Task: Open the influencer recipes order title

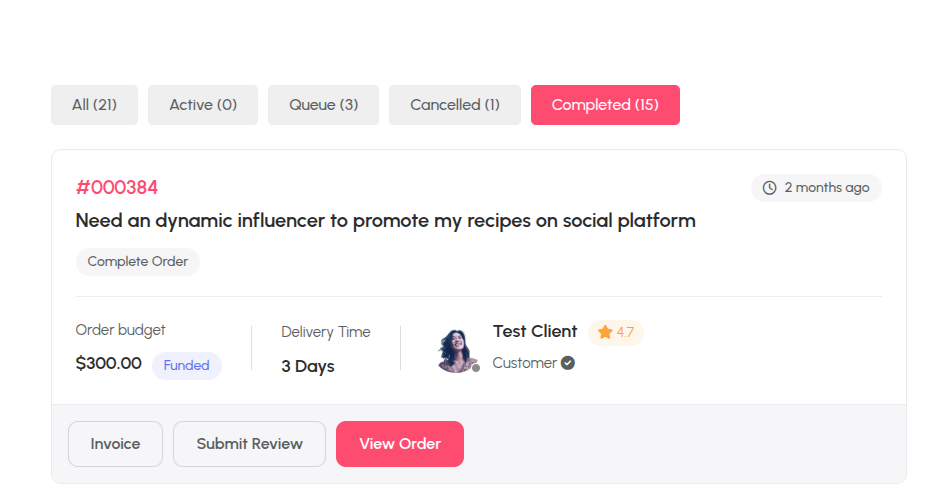Action: (386, 221)
